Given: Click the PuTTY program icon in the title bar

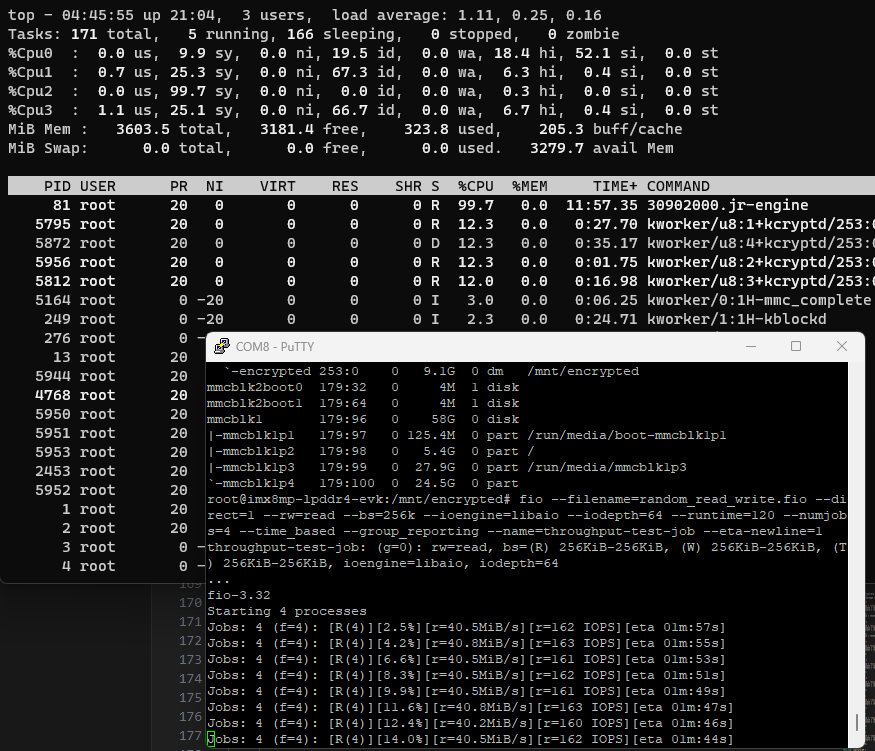Looking at the screenshot, I should [221, 345].
